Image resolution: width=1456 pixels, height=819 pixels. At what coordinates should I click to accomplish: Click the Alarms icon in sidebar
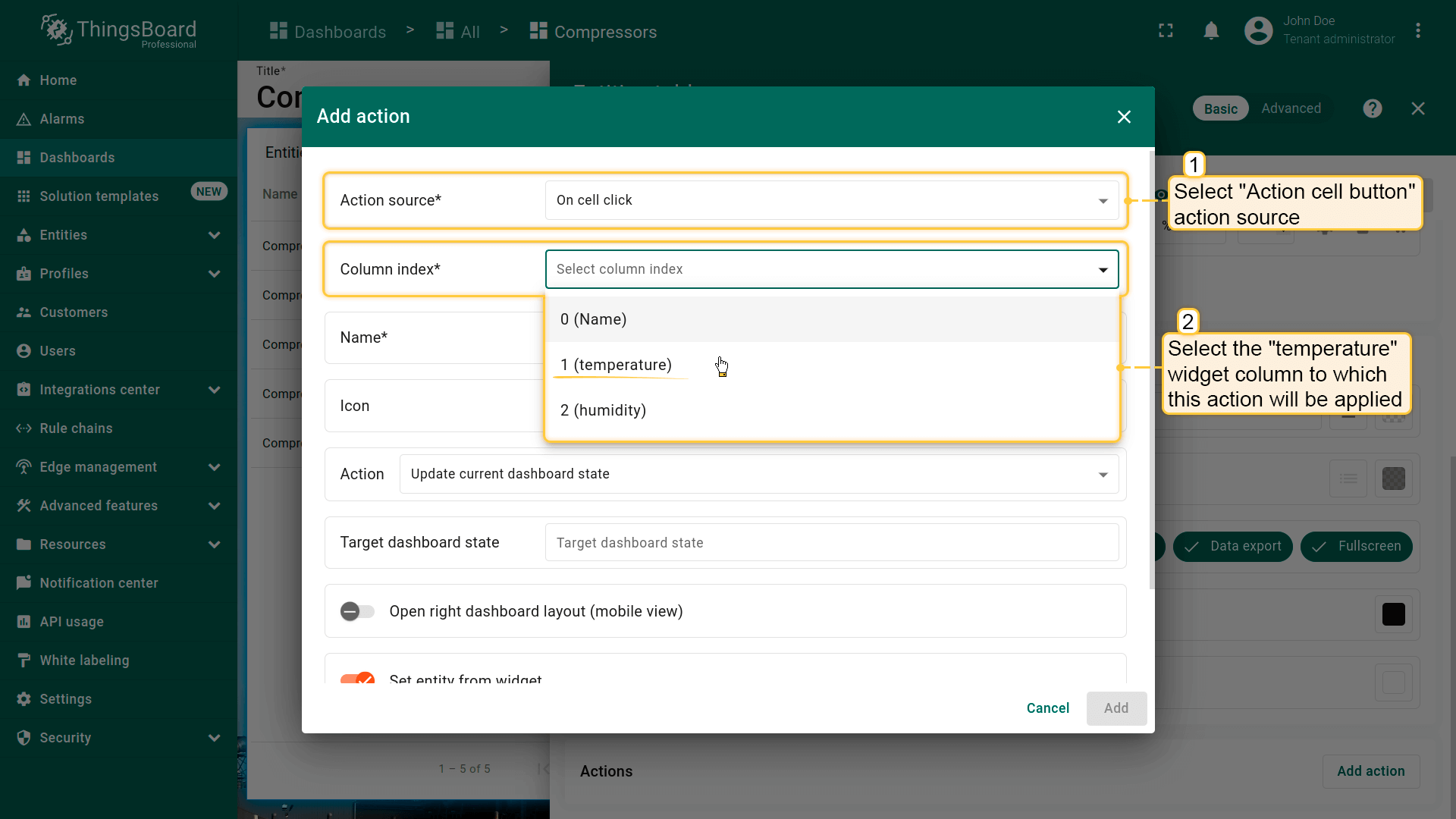coord(24,119)
